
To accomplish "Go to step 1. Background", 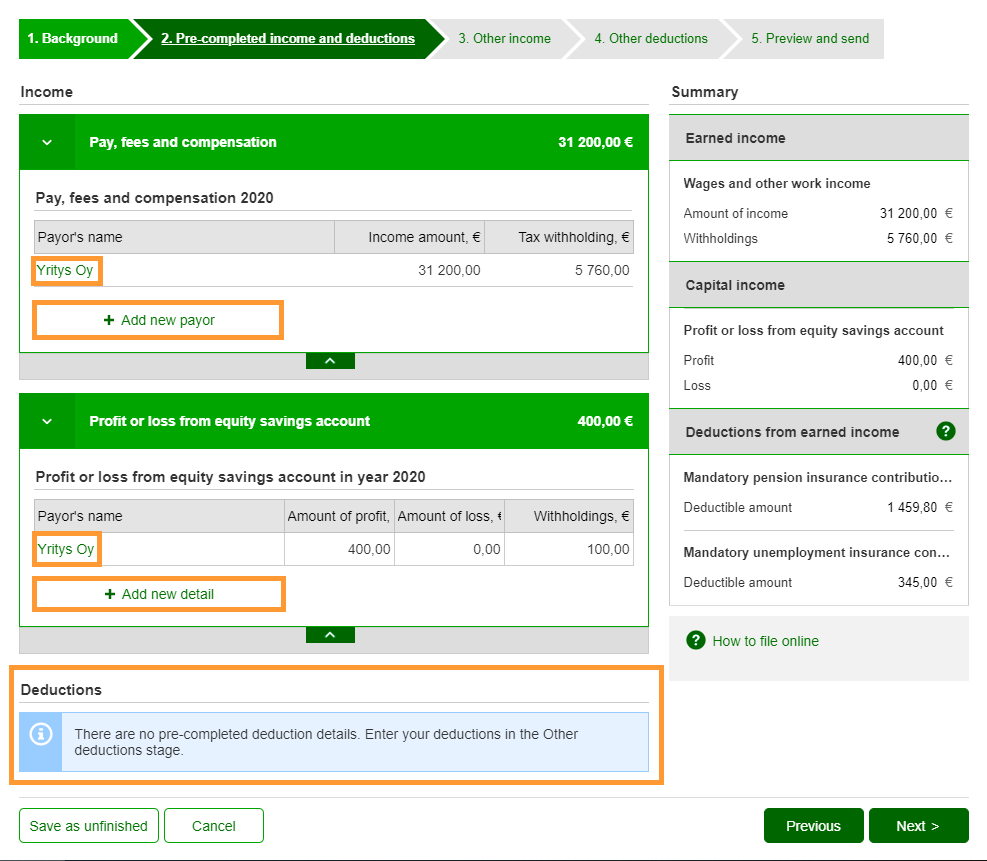I will coord(73,39).
